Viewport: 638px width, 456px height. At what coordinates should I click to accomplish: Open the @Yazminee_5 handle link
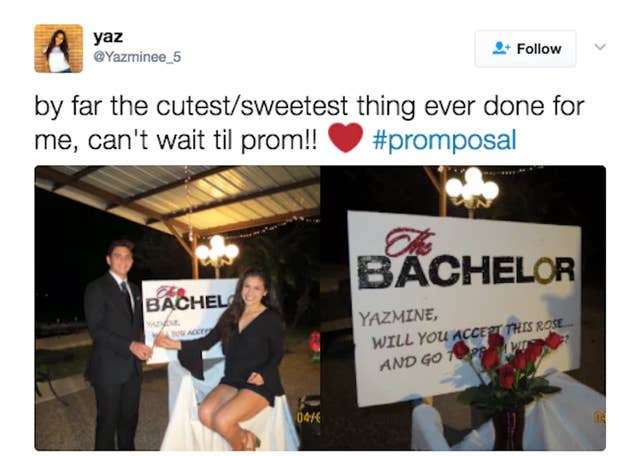[x=137, y=57]
